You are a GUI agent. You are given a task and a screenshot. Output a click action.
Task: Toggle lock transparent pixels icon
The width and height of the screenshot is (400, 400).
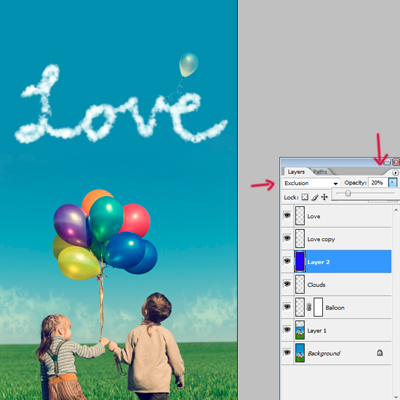coord(305,197)
